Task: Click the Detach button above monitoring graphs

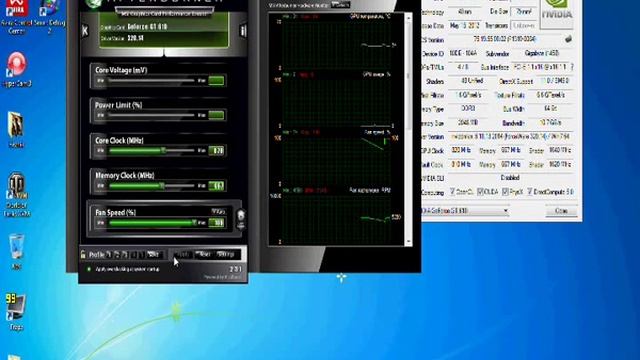Action: [x=340, y=5]
